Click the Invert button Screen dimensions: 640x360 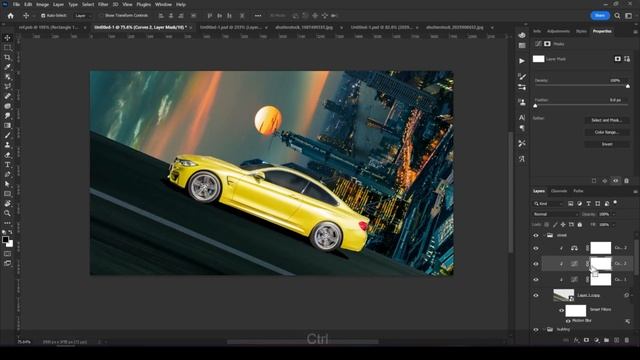click(x=607, y=144)
